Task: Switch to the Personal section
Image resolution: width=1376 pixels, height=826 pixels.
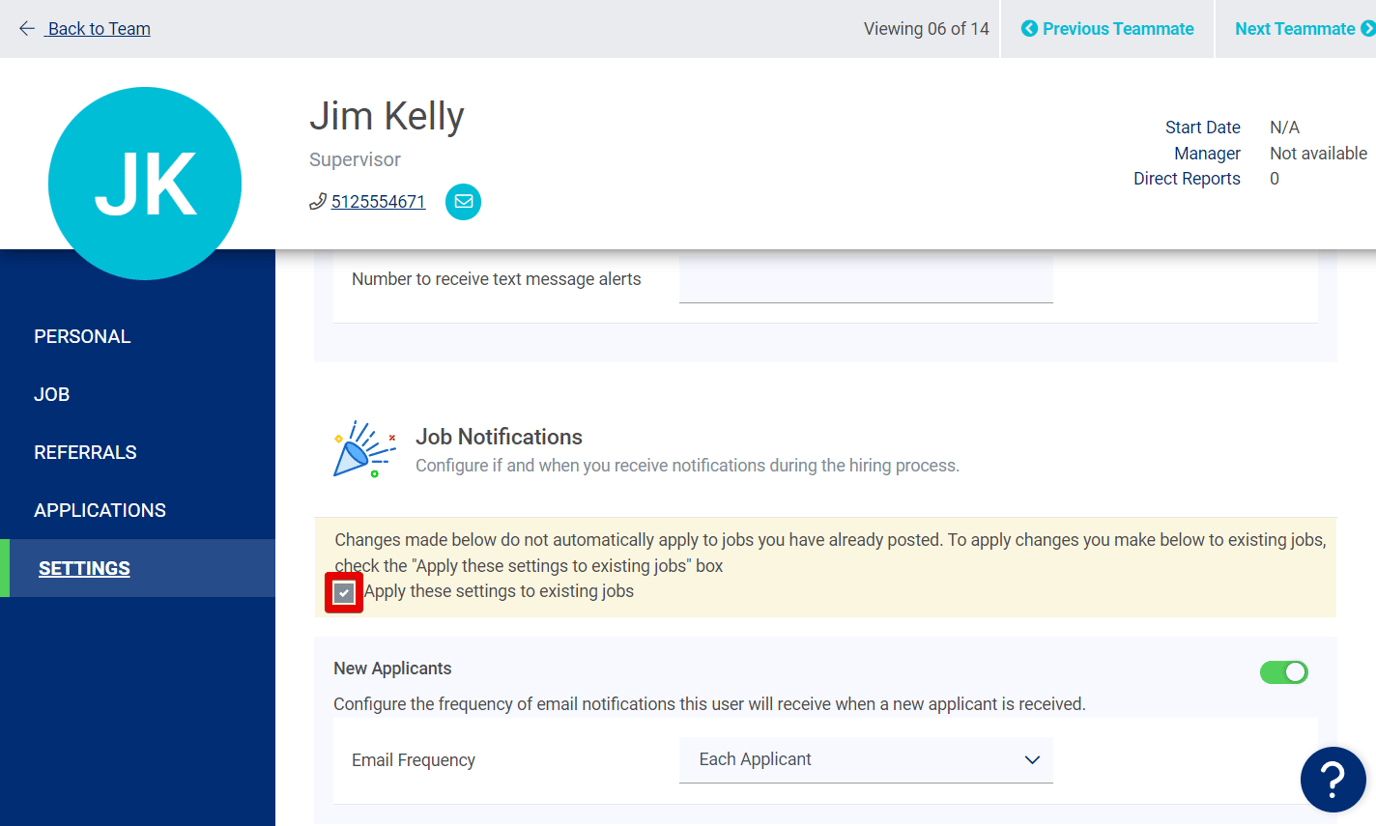Action: click(82, 336)
